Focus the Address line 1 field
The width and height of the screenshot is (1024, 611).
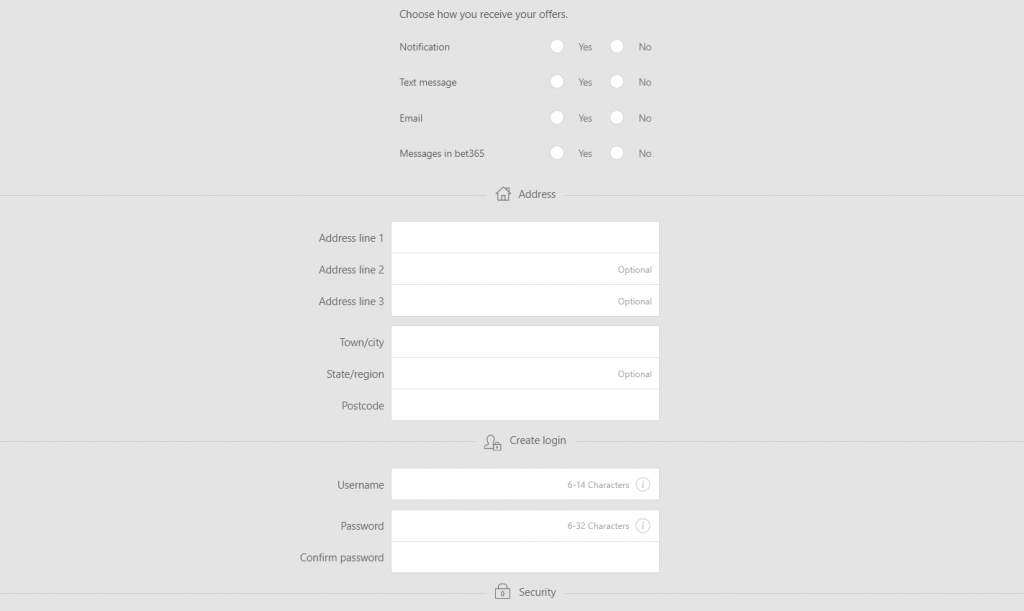[x=525, y=238]
